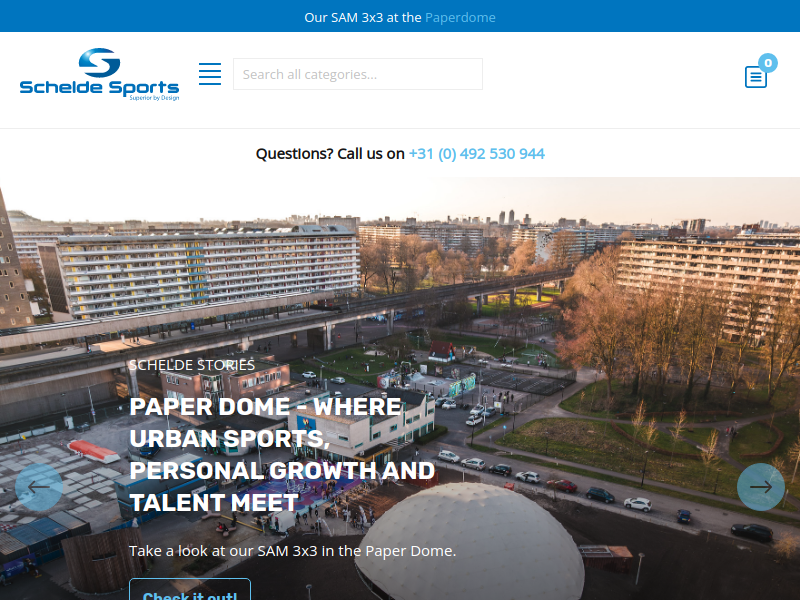
Task: Click the Paper Dome slide headline
Action: click(282, 455)
